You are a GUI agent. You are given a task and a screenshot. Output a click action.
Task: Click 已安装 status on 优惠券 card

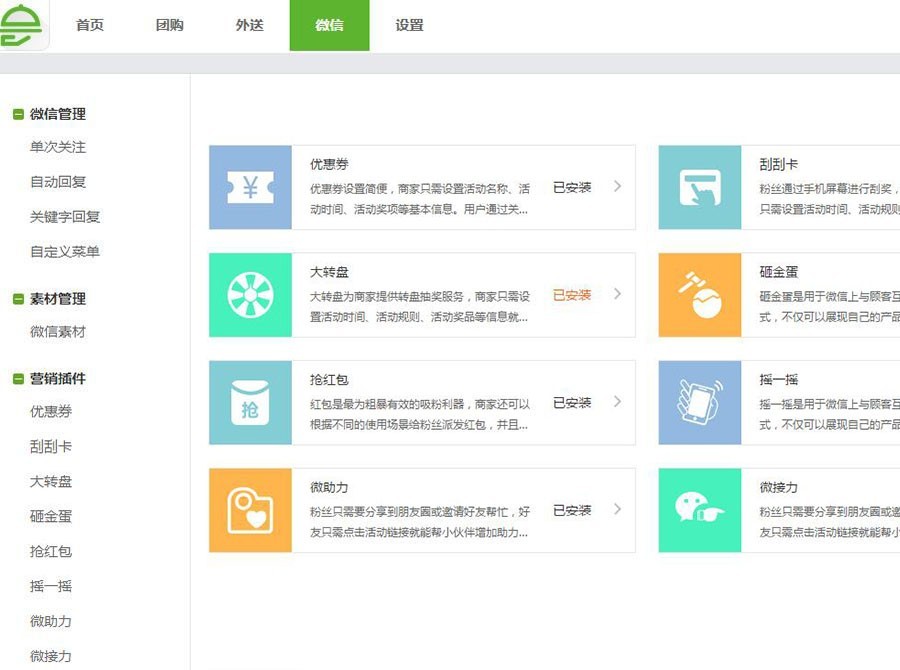pos(572,187)
